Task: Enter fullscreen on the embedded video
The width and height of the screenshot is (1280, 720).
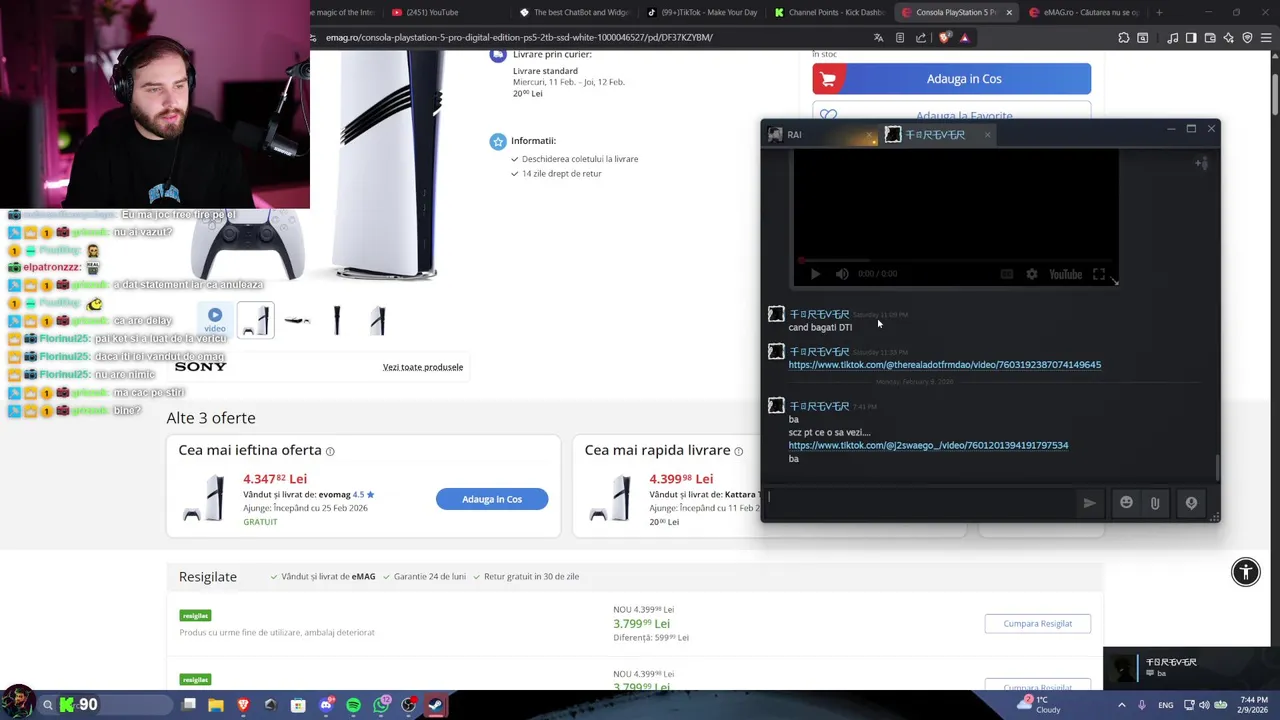Action: [1099, 274]
